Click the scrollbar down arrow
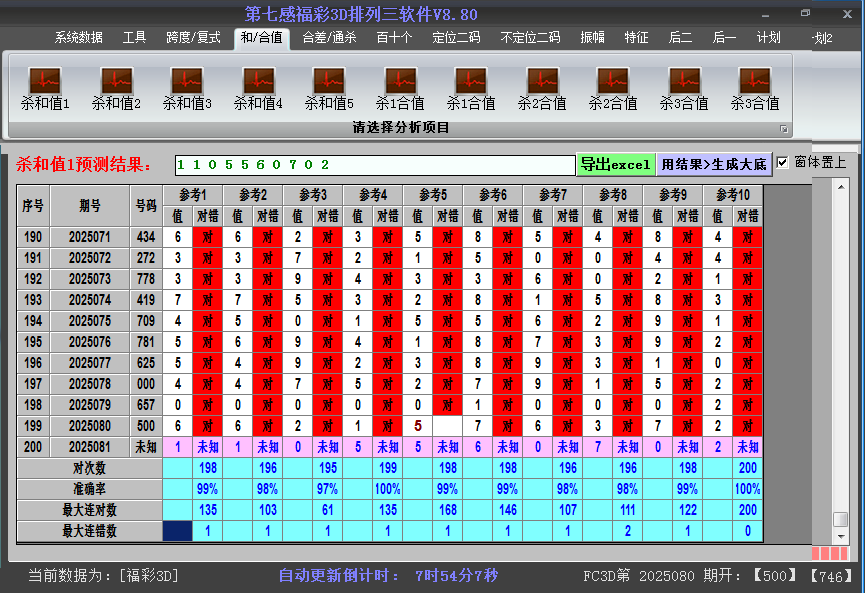Screen dimensions: 865x593 tap(841, 536)
